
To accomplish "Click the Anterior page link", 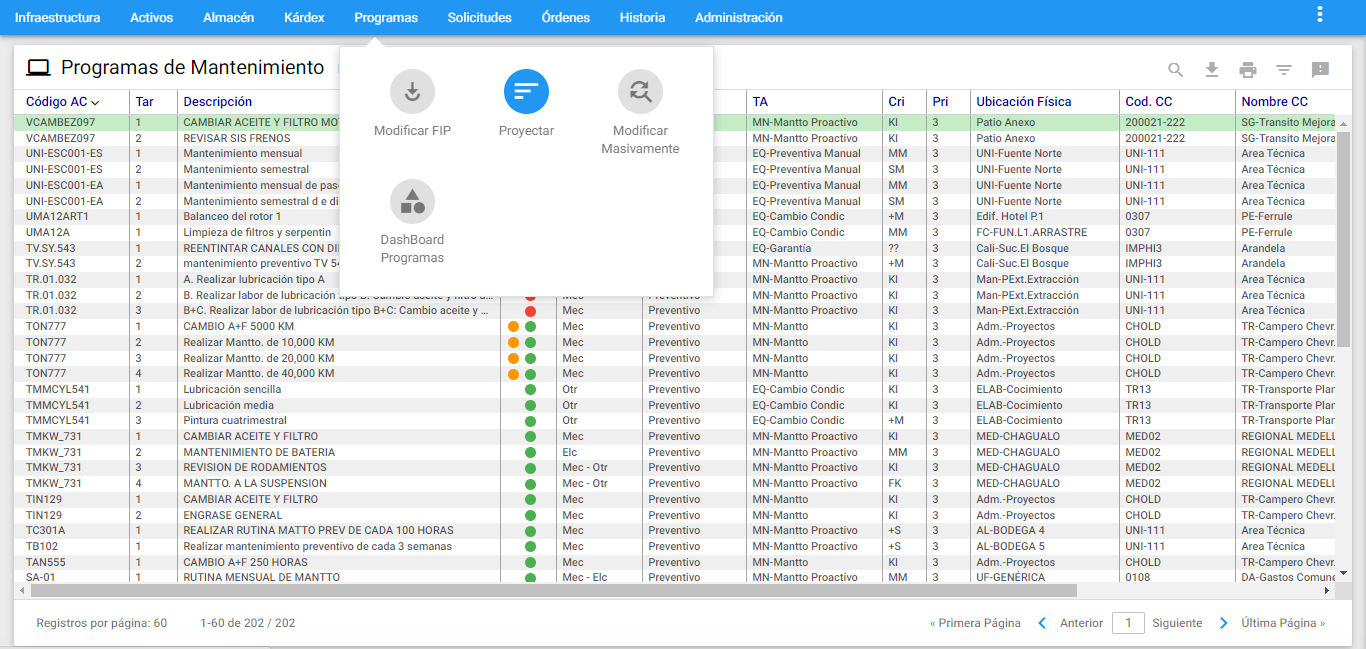I will point(1081,623).
